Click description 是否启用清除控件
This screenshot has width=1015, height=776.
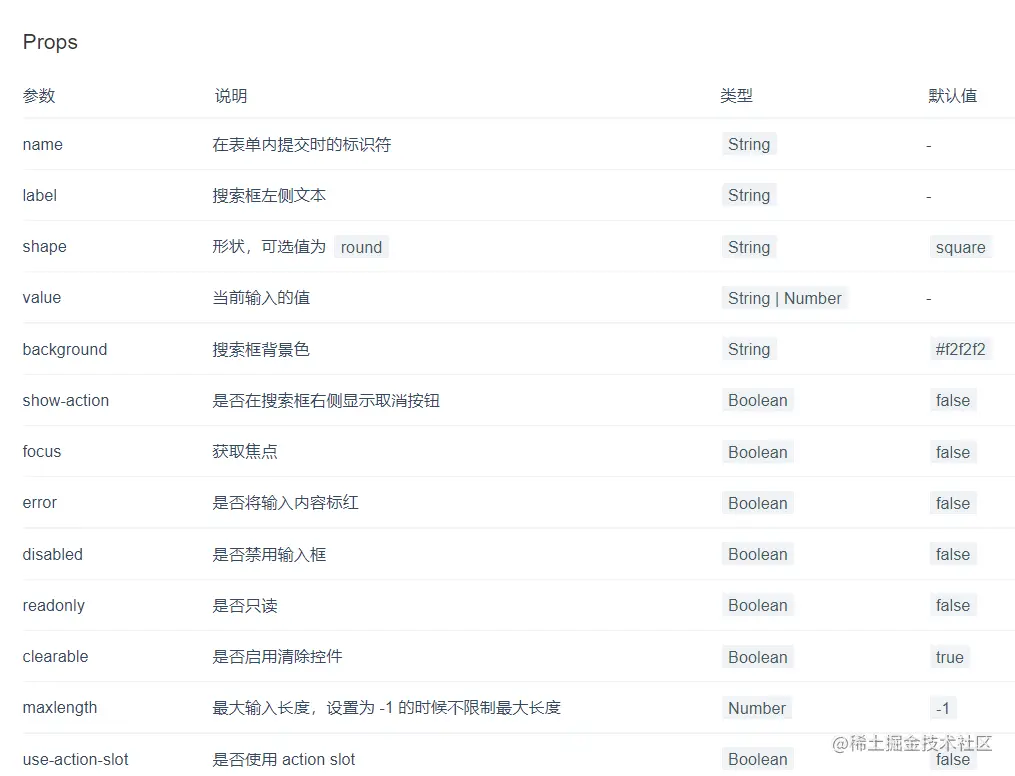277,657
